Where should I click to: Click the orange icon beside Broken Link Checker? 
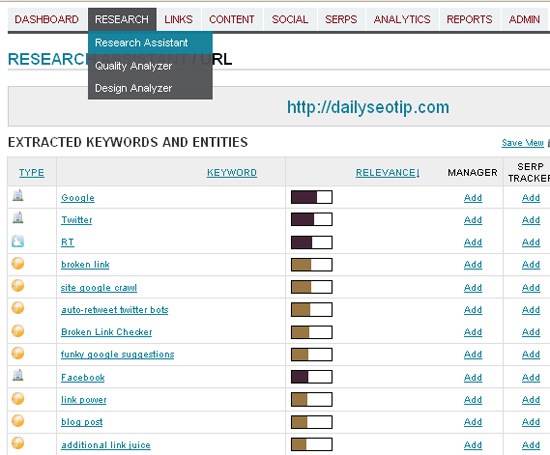click(18, 330)
